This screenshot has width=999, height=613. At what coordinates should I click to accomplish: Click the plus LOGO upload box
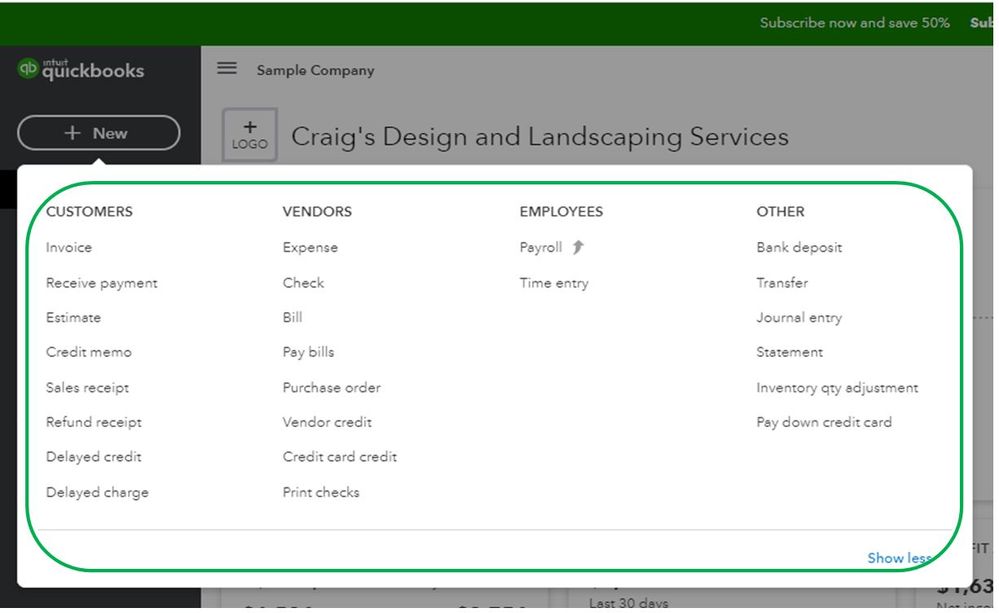tap(250, 135)
